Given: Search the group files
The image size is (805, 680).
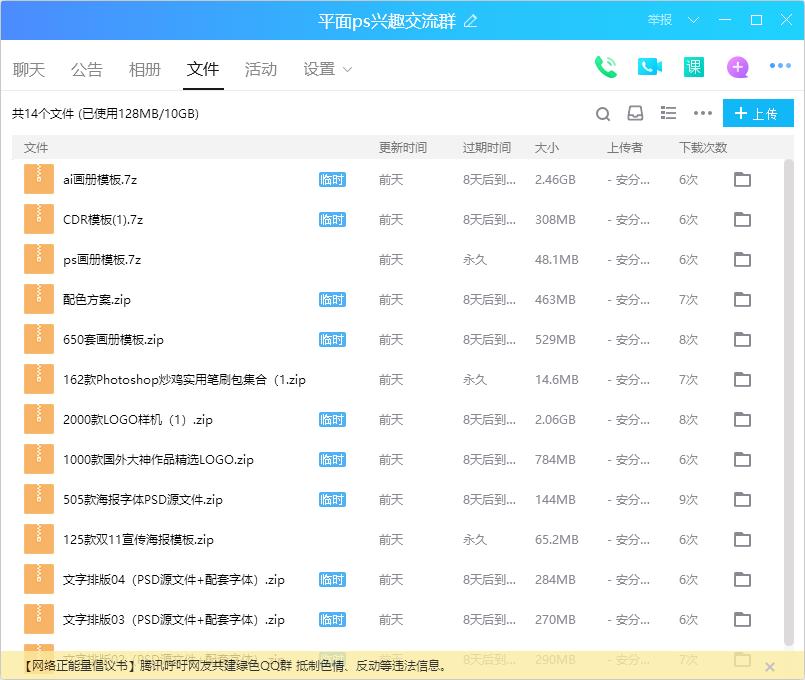Looking at the screenshot, I should pos(603,113).
